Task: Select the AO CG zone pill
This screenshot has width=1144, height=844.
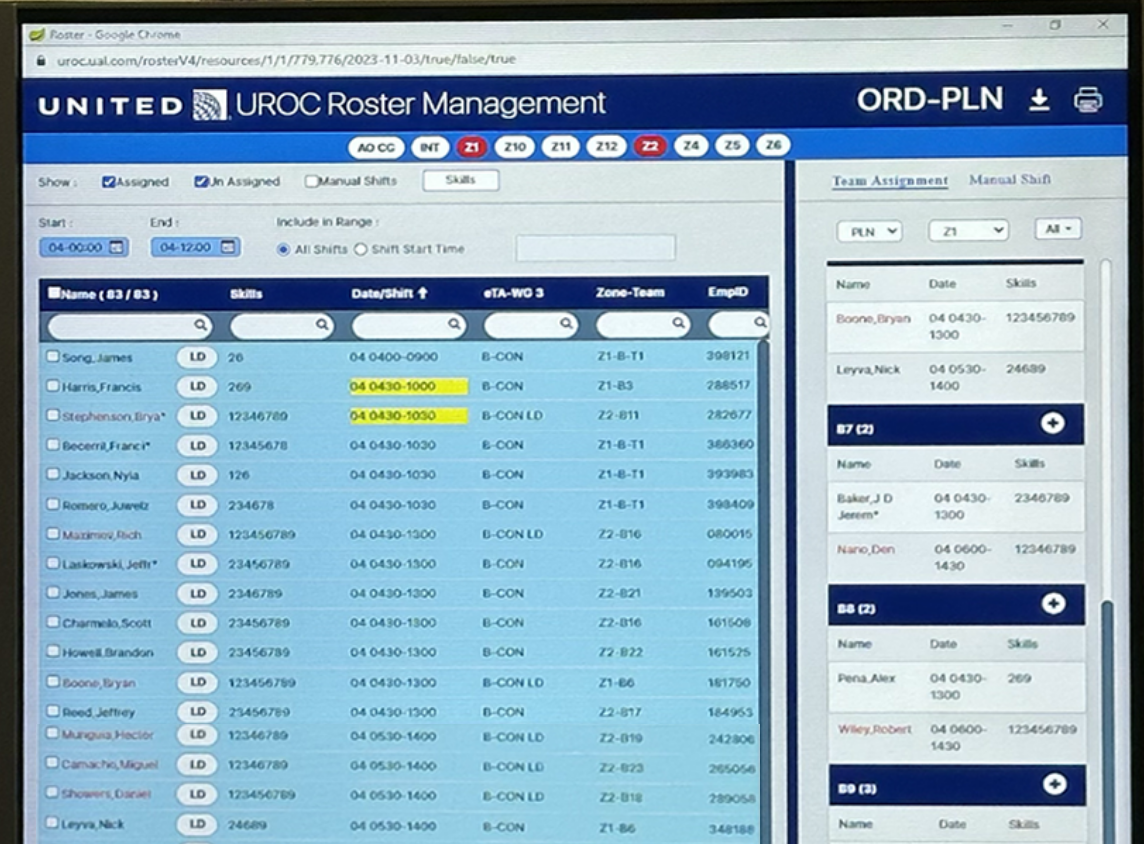Action: [376, 147]
